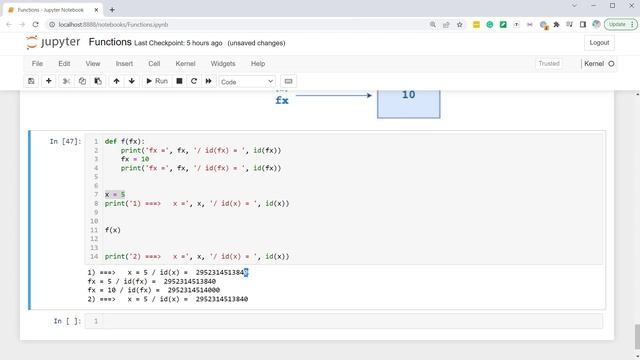The image size is (640, 360).
Task: Restart kernel and run all fast-forward icon
Action: click(x=209, y=81)
